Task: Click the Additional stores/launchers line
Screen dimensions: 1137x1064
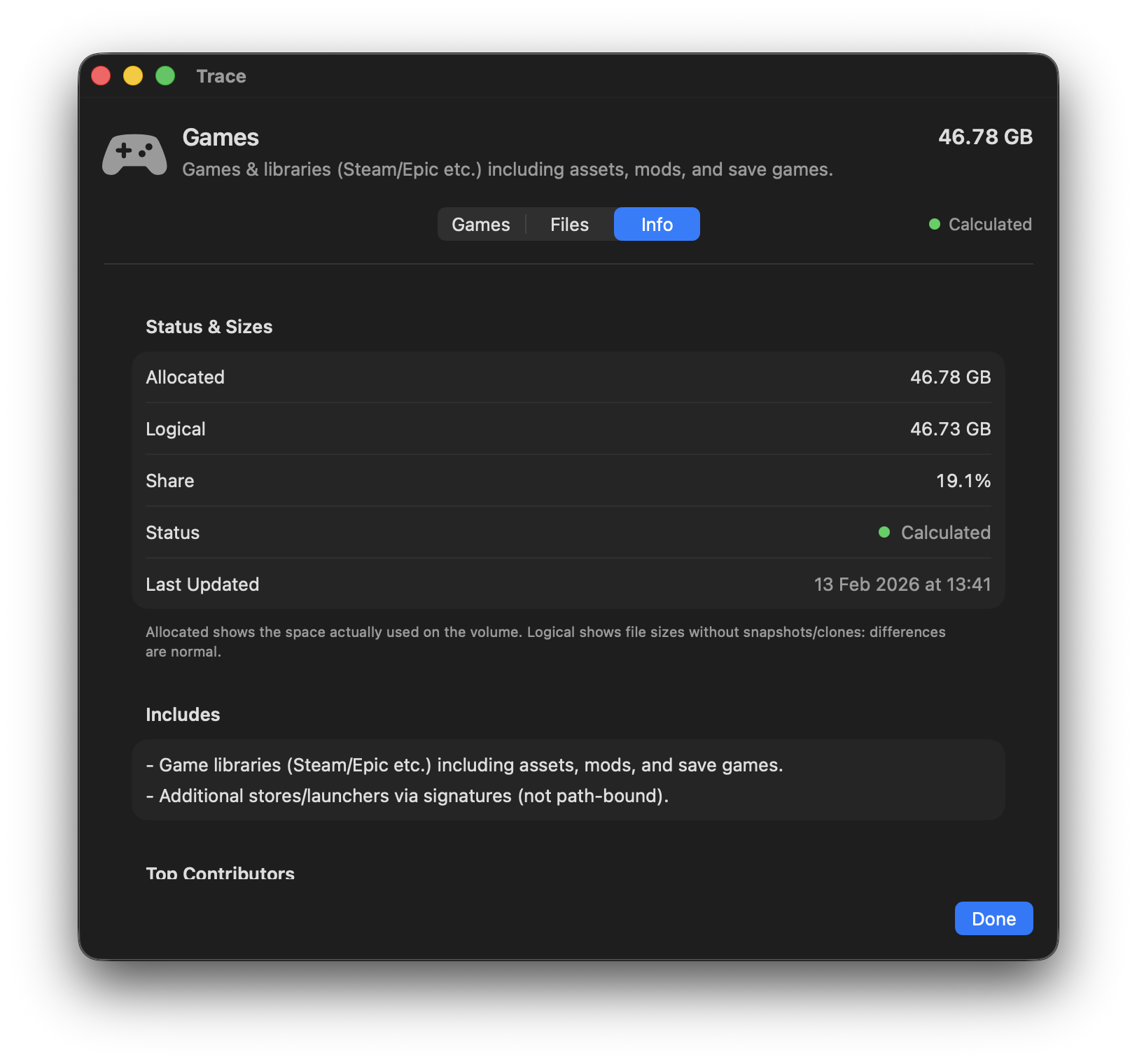Action: pyautogui.click(x=407, y=796)
